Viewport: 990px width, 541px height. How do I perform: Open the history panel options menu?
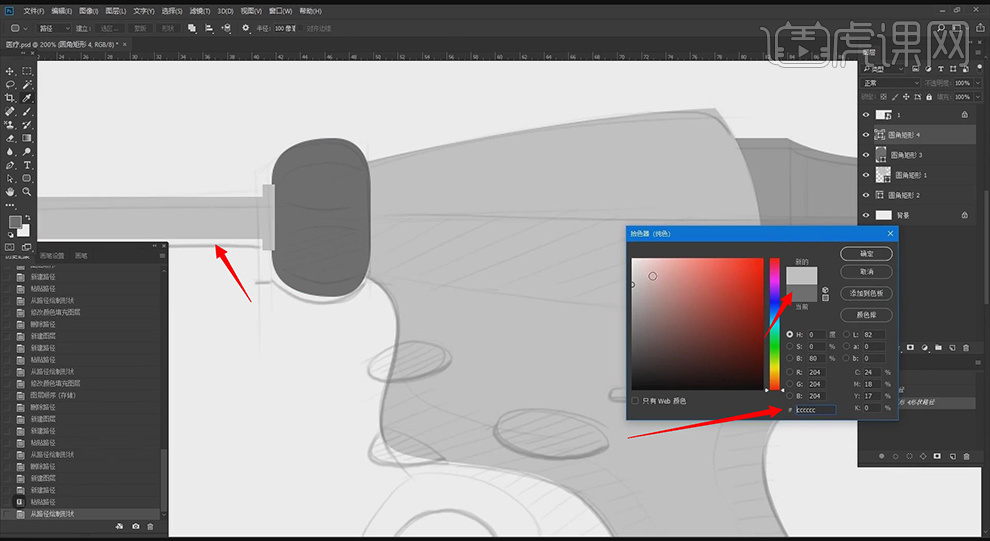coord(162,256)
